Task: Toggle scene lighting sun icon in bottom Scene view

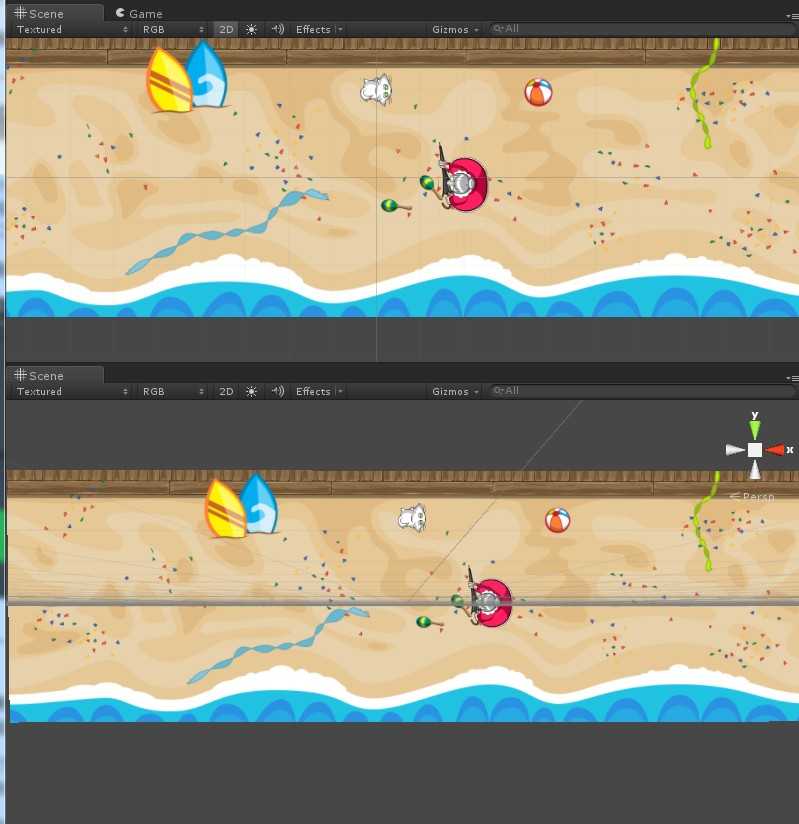Action: (251, 392)
